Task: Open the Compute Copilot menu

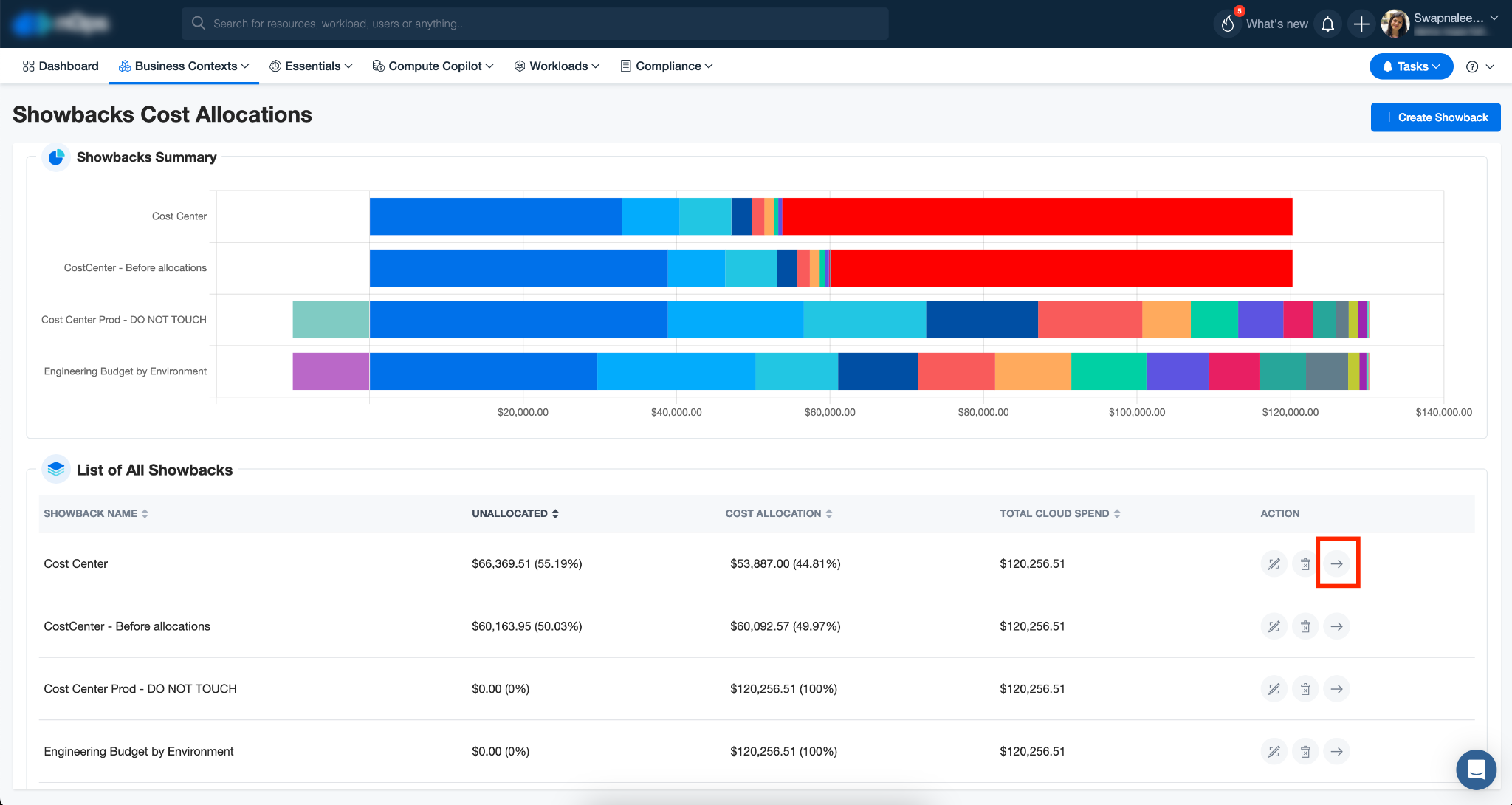Action: click(x=433, y=66)
